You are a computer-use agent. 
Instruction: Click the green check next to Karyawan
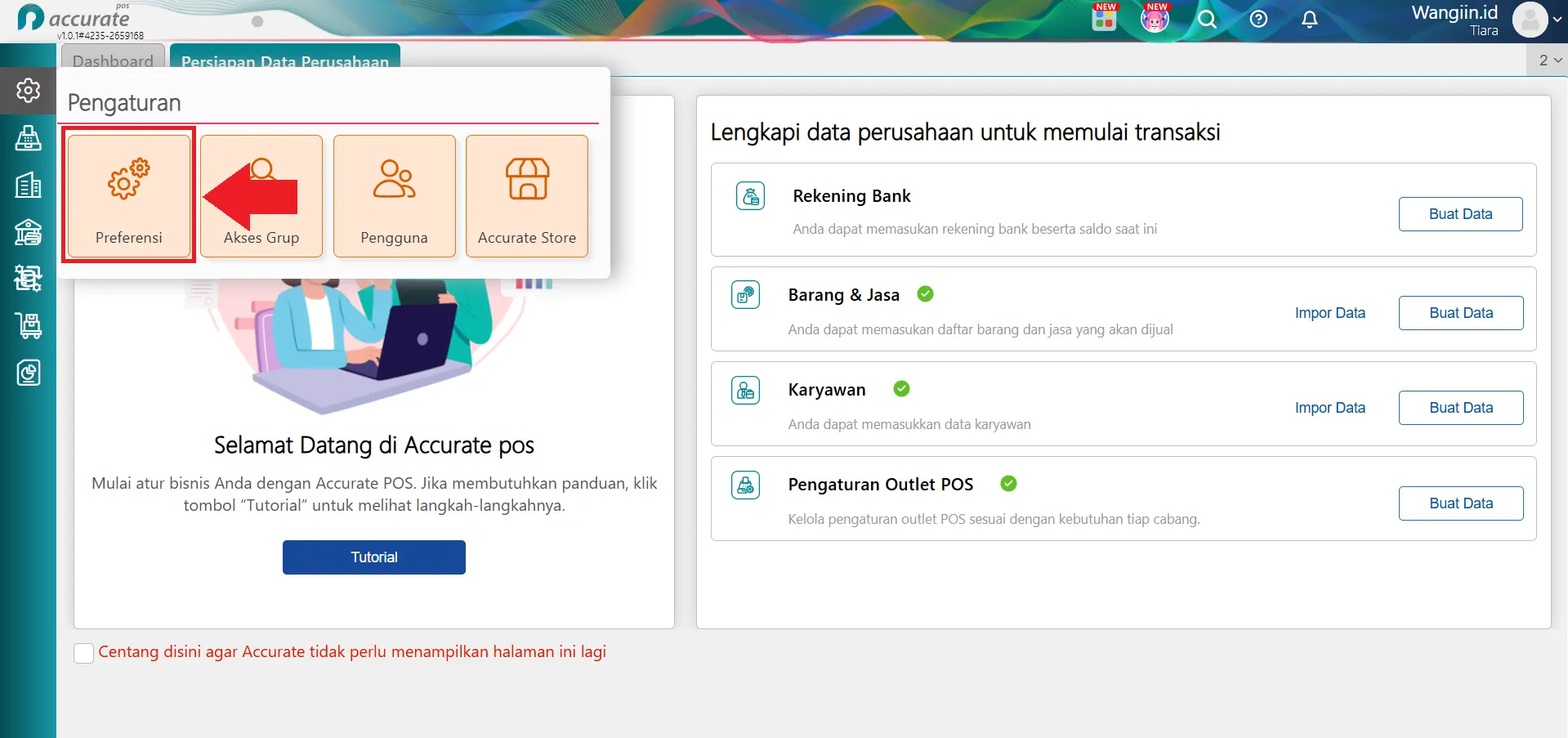(901, 389)
